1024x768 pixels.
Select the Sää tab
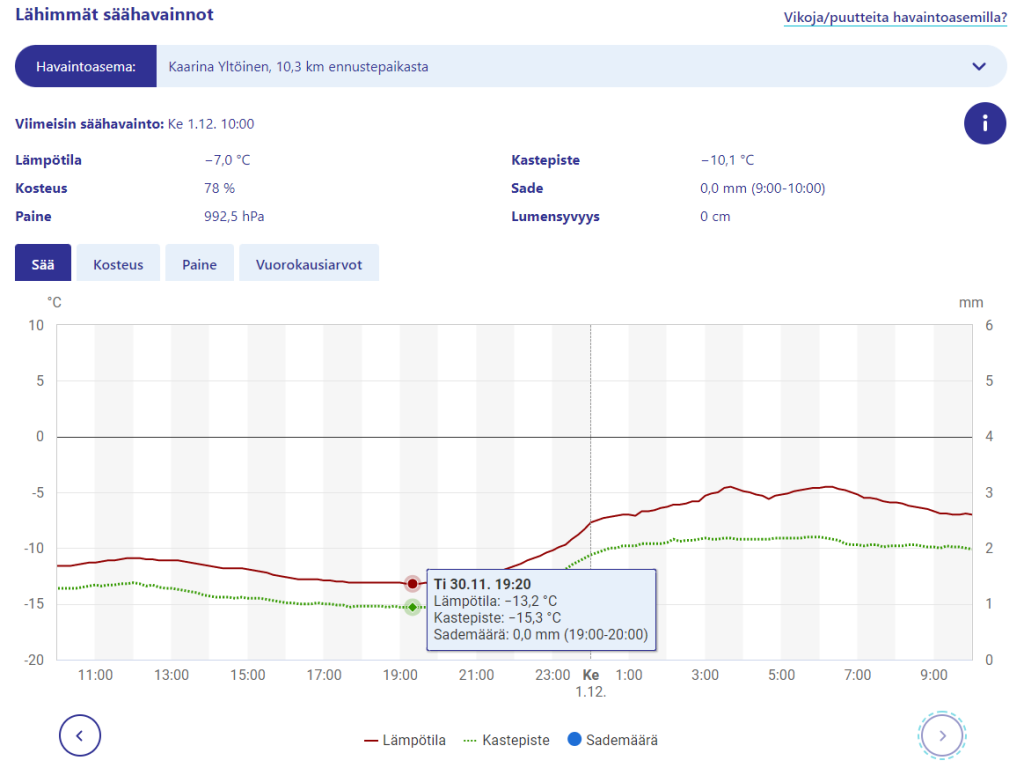tap(43, 265)
